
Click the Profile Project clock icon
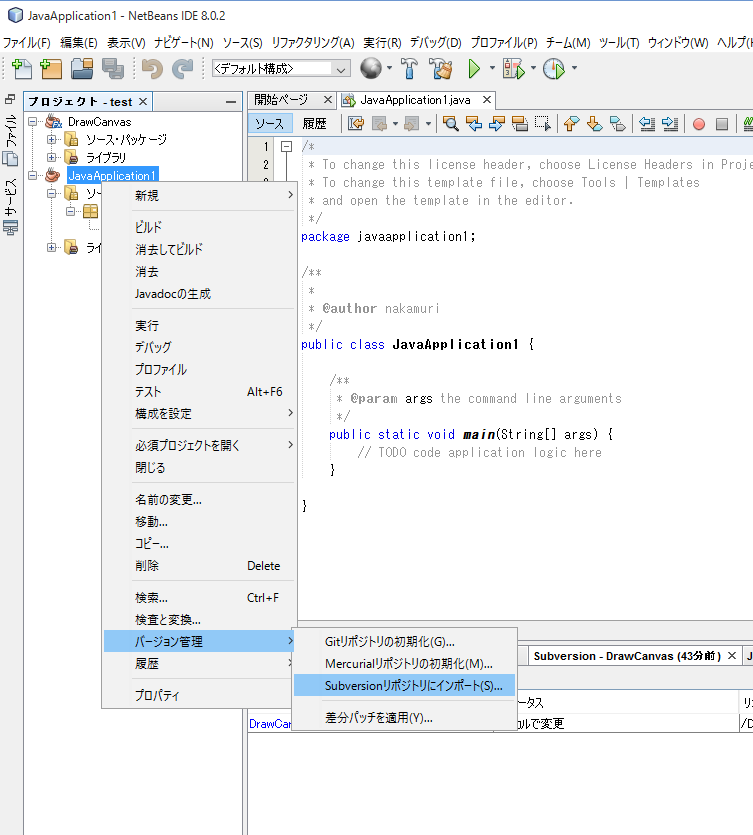pos(554,68)
